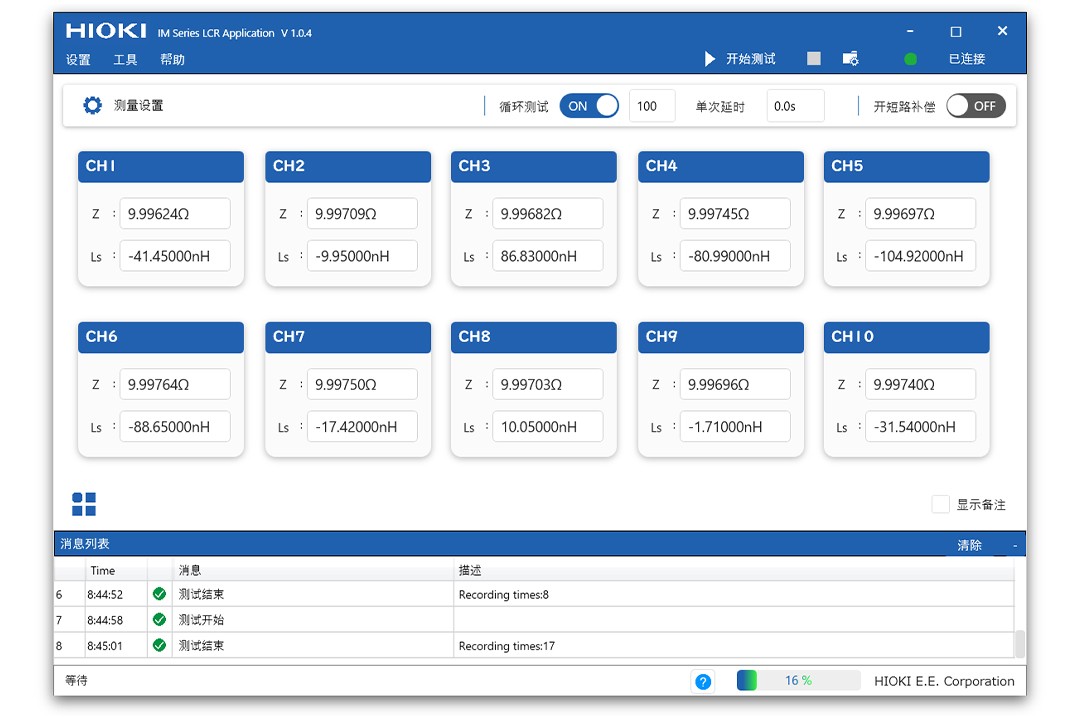The width and height of the screenshot is (1080, 720).
Task: Open the 帮助 menu
Action: [172, 60]
